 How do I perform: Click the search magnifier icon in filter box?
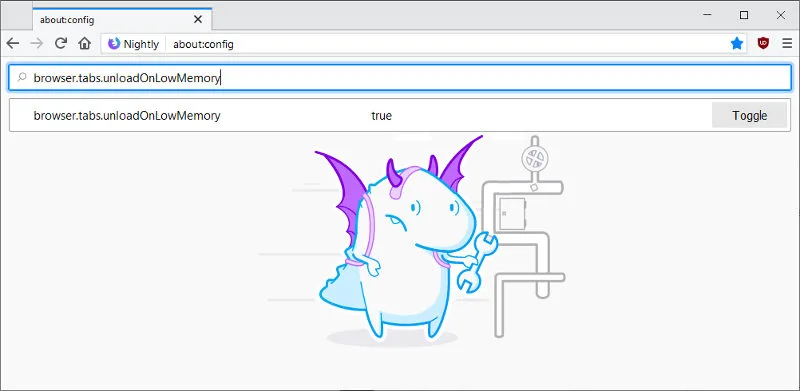(x=22, y=78)
